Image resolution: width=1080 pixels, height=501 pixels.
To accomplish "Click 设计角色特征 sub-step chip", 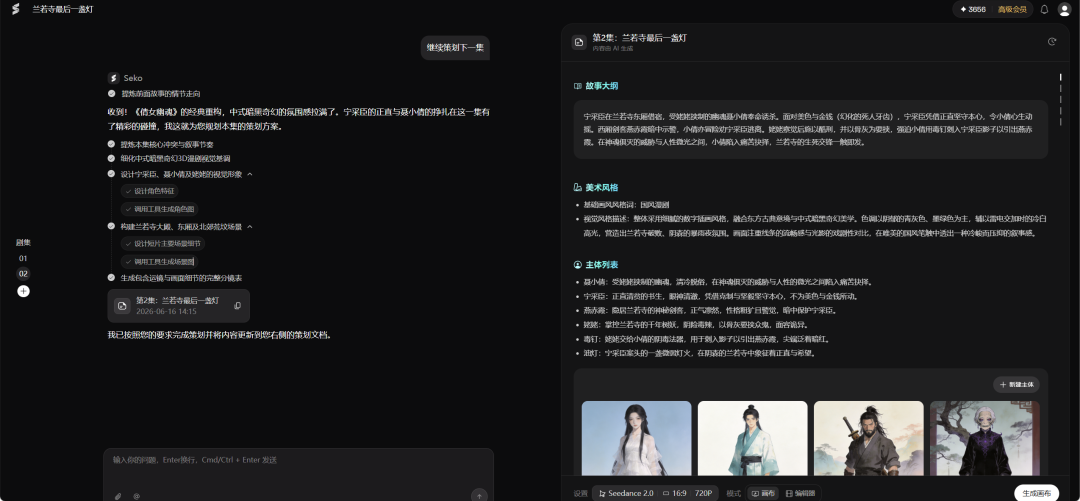I will point(150,191).
